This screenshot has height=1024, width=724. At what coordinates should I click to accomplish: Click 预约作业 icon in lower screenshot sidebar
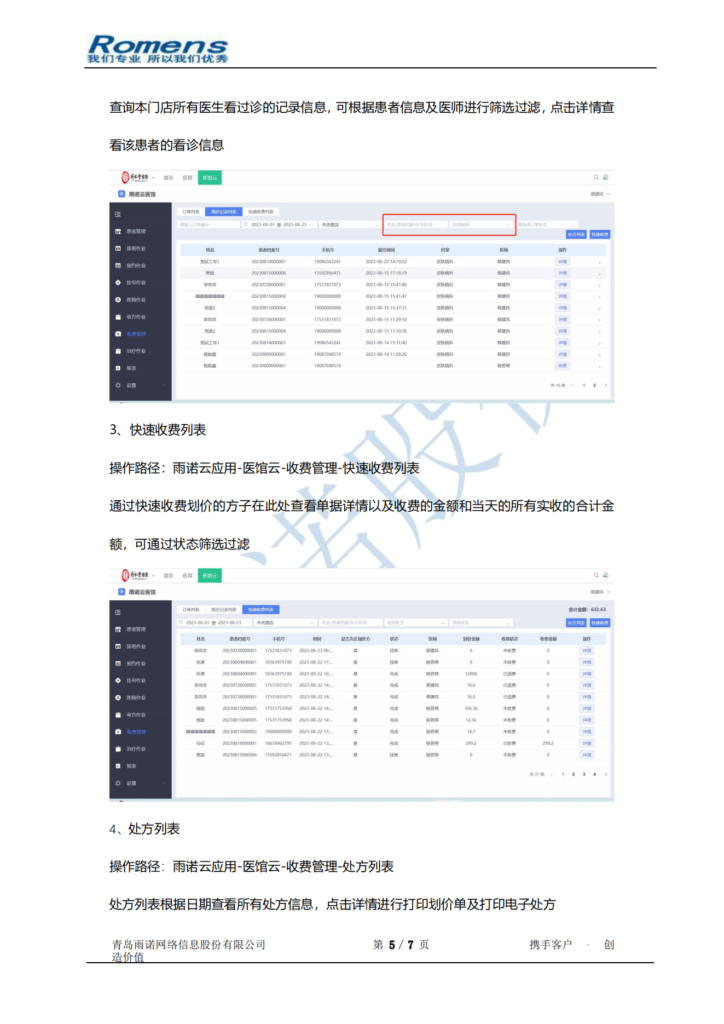click(x=118, y=663)
